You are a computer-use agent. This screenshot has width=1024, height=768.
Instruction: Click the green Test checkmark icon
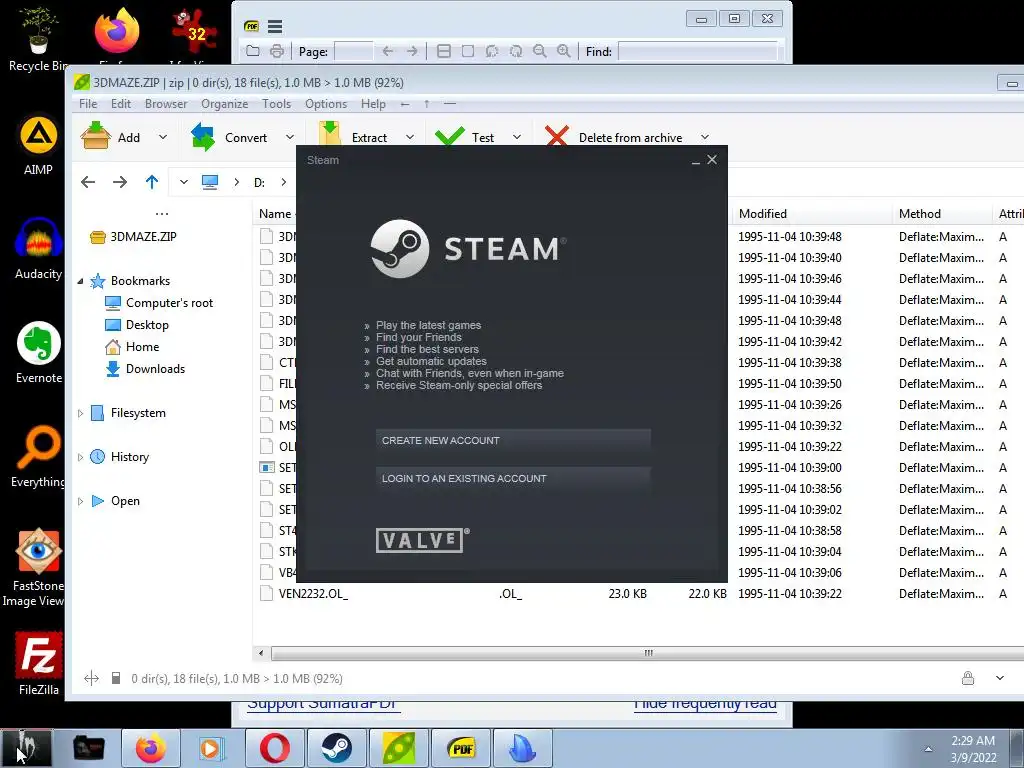(x=449, y=136)
